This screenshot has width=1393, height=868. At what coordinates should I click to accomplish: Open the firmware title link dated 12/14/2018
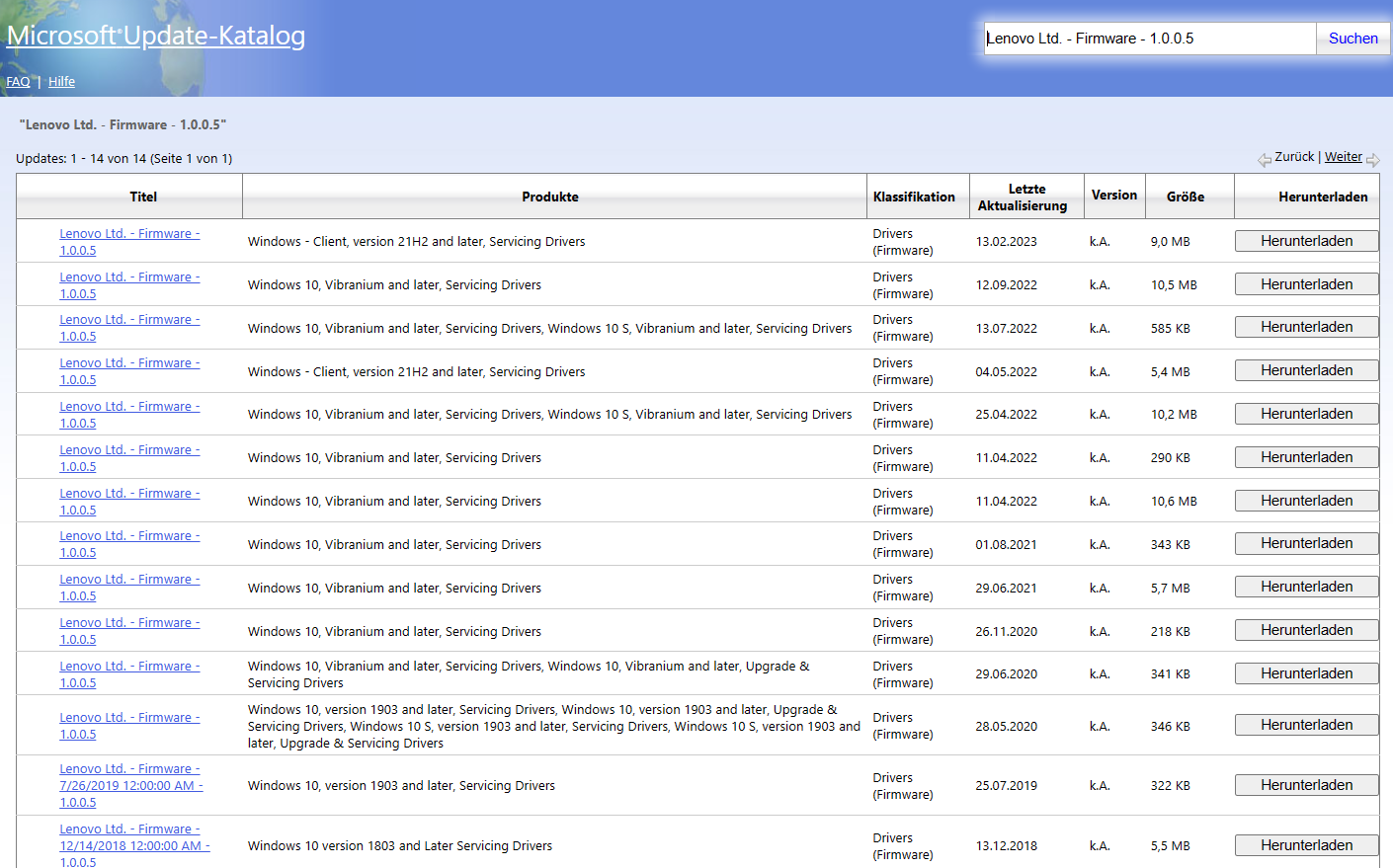coord(133,845)
